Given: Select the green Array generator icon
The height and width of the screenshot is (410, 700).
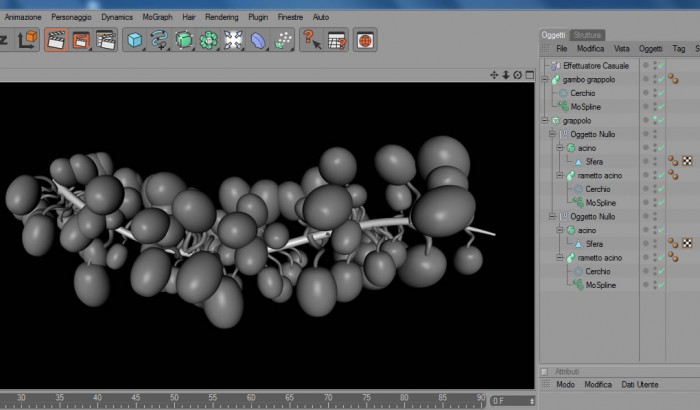Looking at the screenshot, I should 208,40.
